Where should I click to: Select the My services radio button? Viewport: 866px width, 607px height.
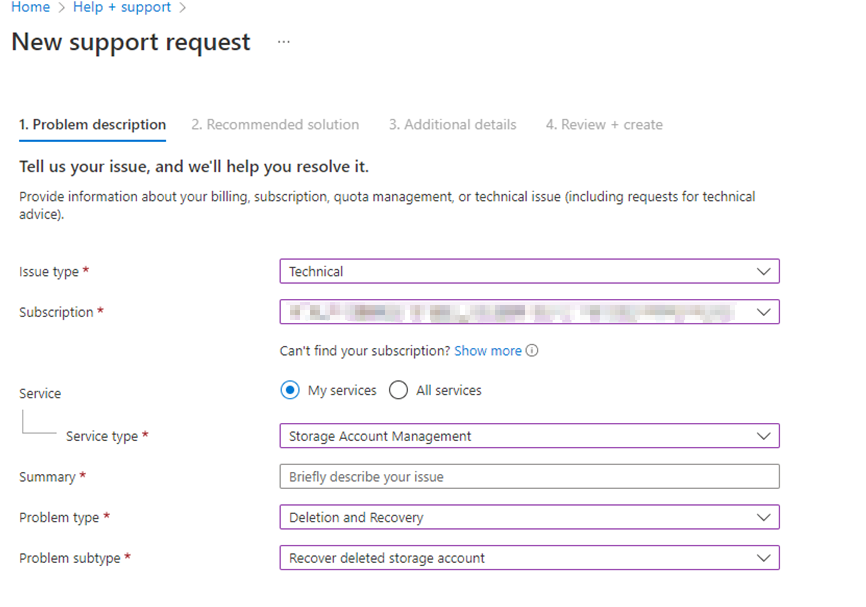coord(289,390)
